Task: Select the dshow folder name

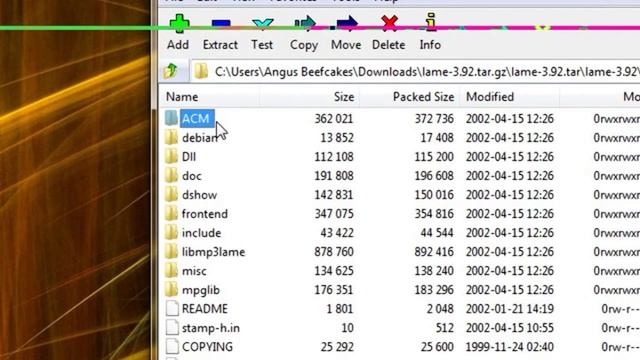Action: [x=200, y=195]
